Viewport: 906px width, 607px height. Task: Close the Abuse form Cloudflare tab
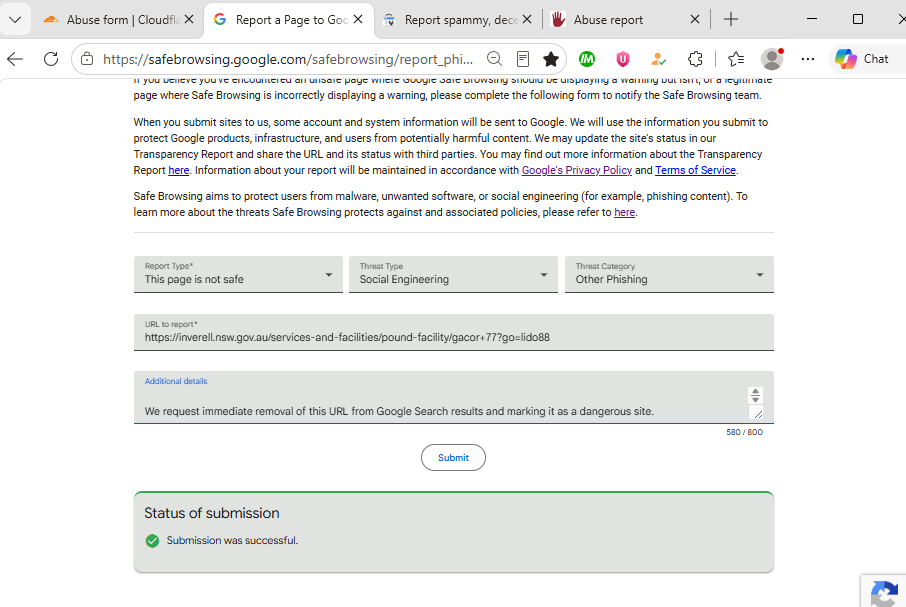click(189, 20)
